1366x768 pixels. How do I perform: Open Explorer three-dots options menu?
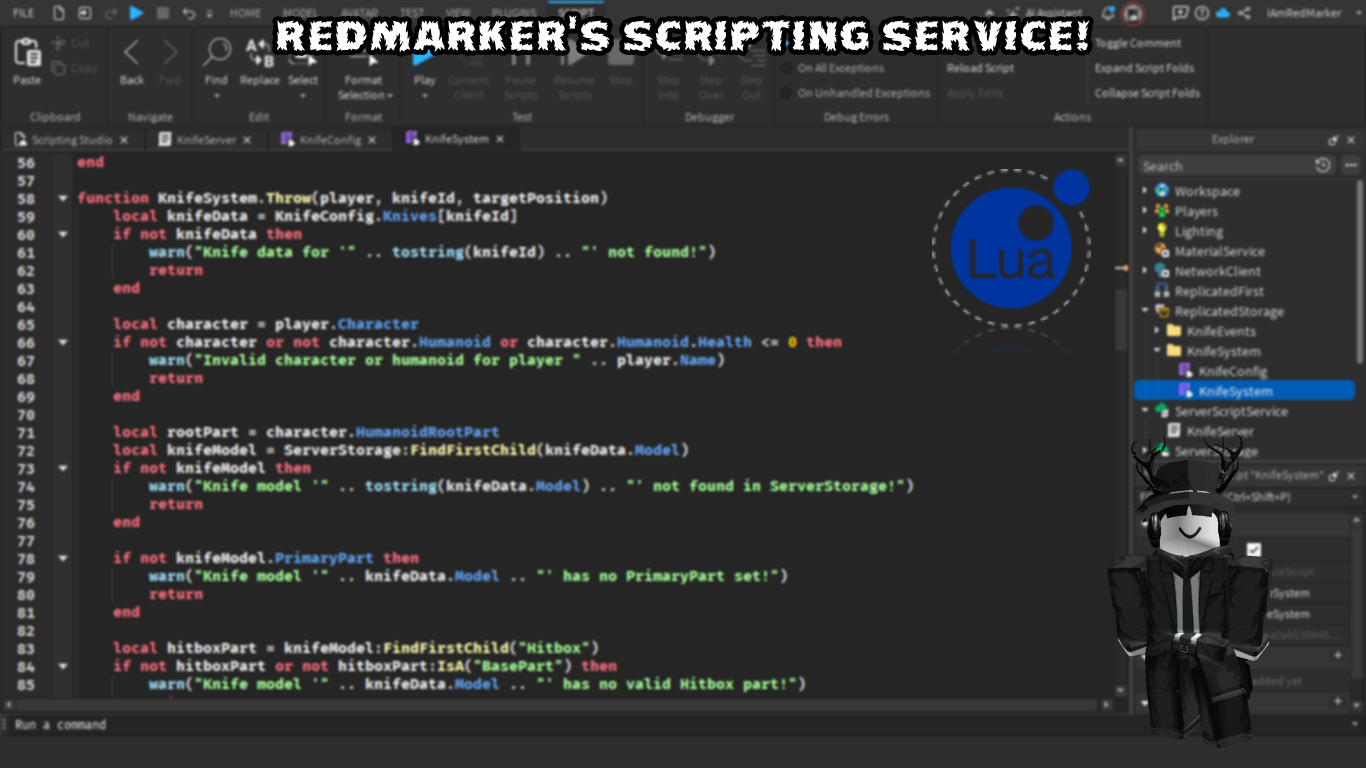click(1351, 165)
